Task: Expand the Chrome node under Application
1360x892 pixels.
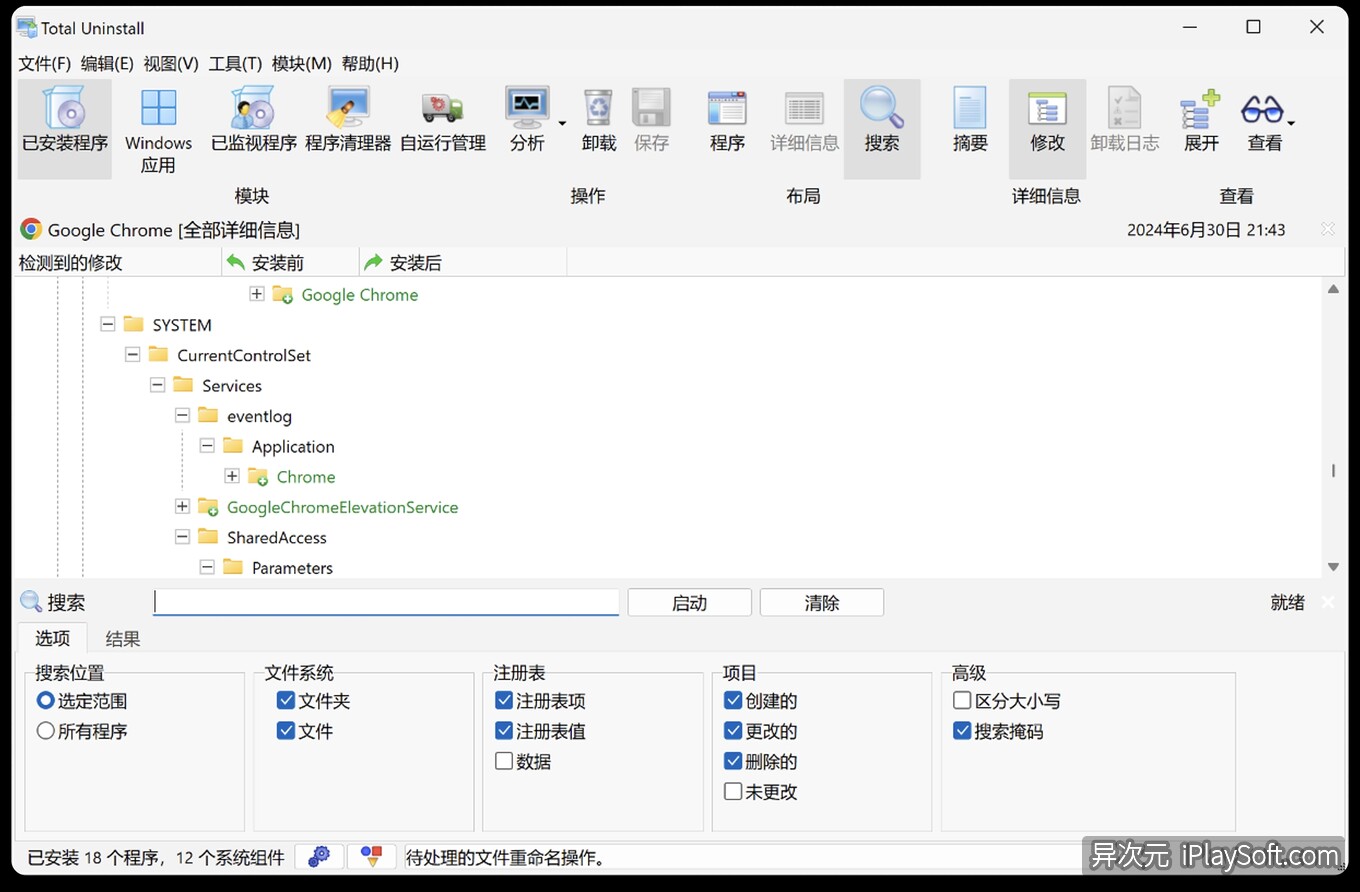Action: (231, 476)
